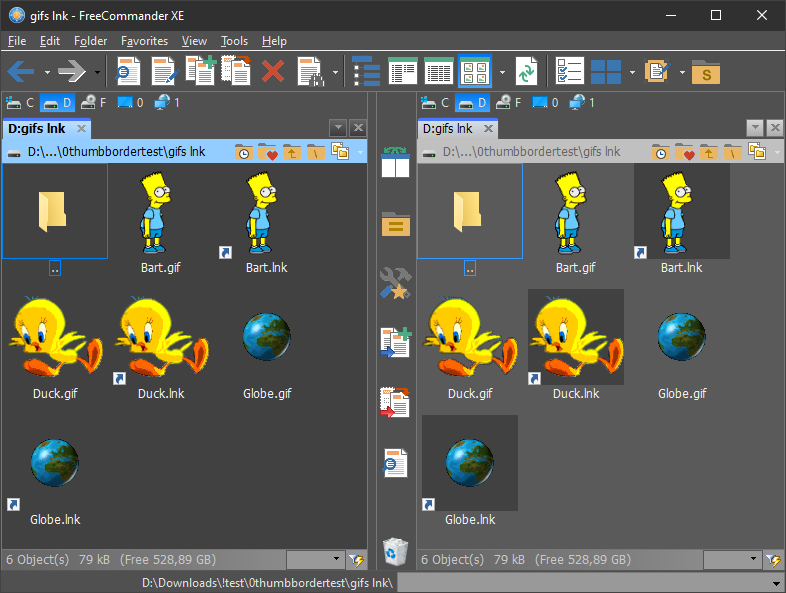
Task: Go forward with the white right arrow
Action: point(72,72)
